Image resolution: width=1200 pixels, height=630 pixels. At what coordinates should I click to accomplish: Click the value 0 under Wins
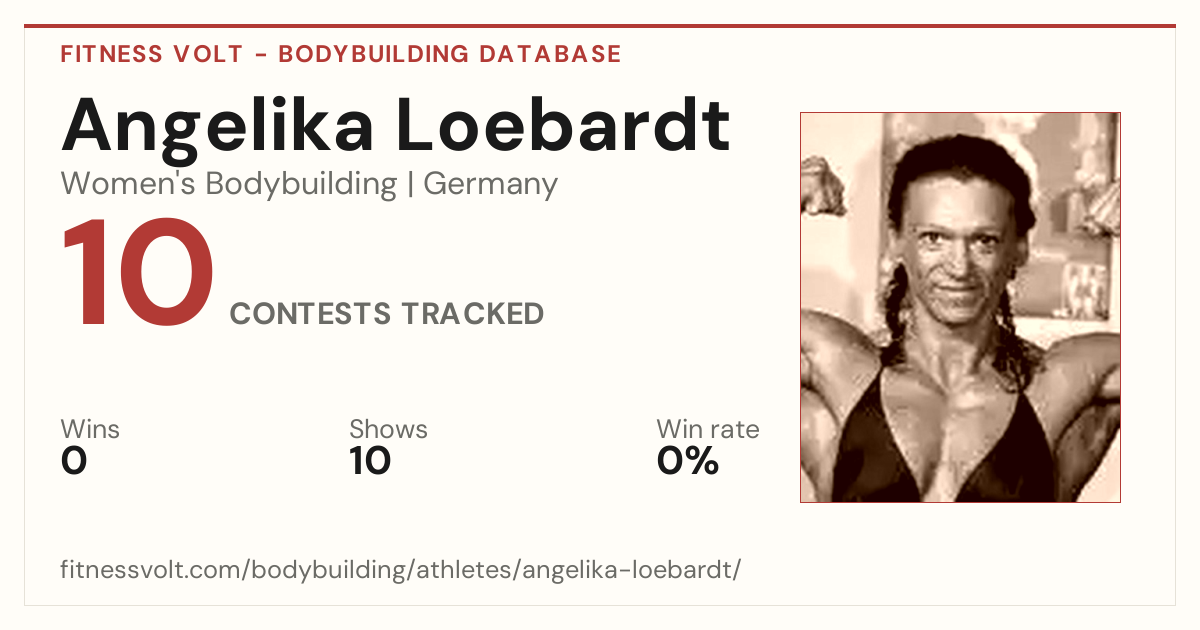click(74, 461)
